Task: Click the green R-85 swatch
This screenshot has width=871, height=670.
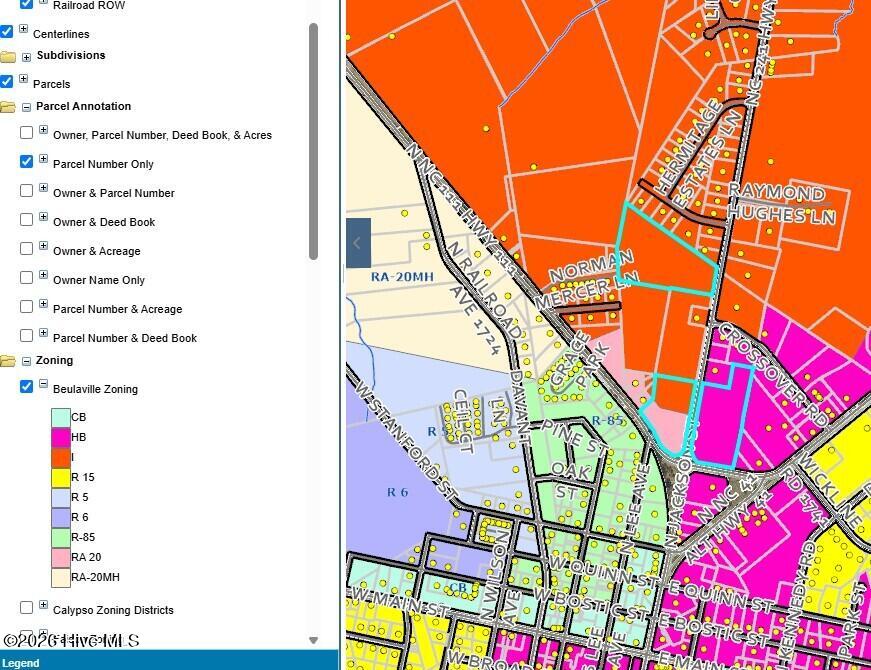Action: [x=61, y=537]
